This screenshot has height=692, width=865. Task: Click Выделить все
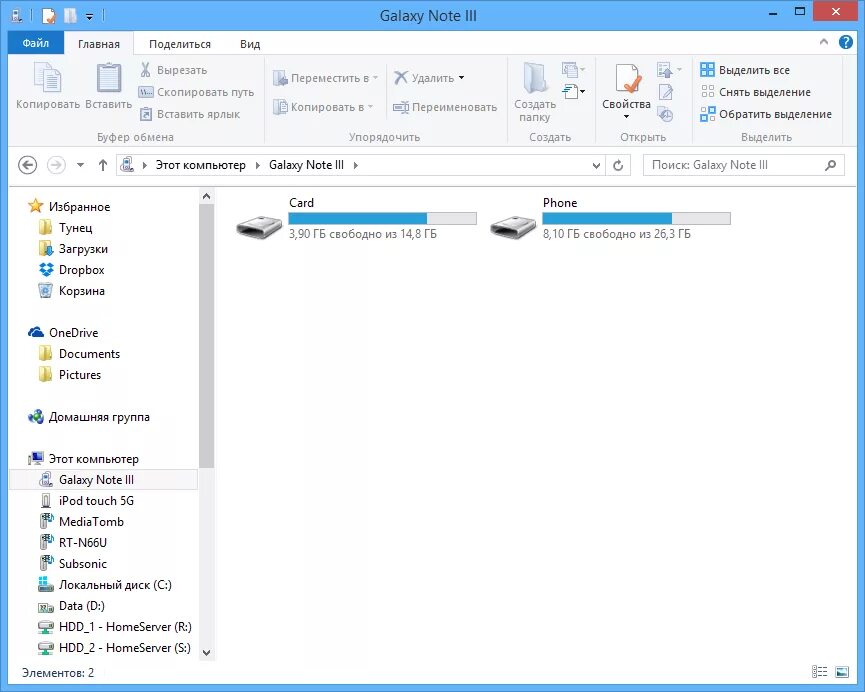(x=744, y=70)
